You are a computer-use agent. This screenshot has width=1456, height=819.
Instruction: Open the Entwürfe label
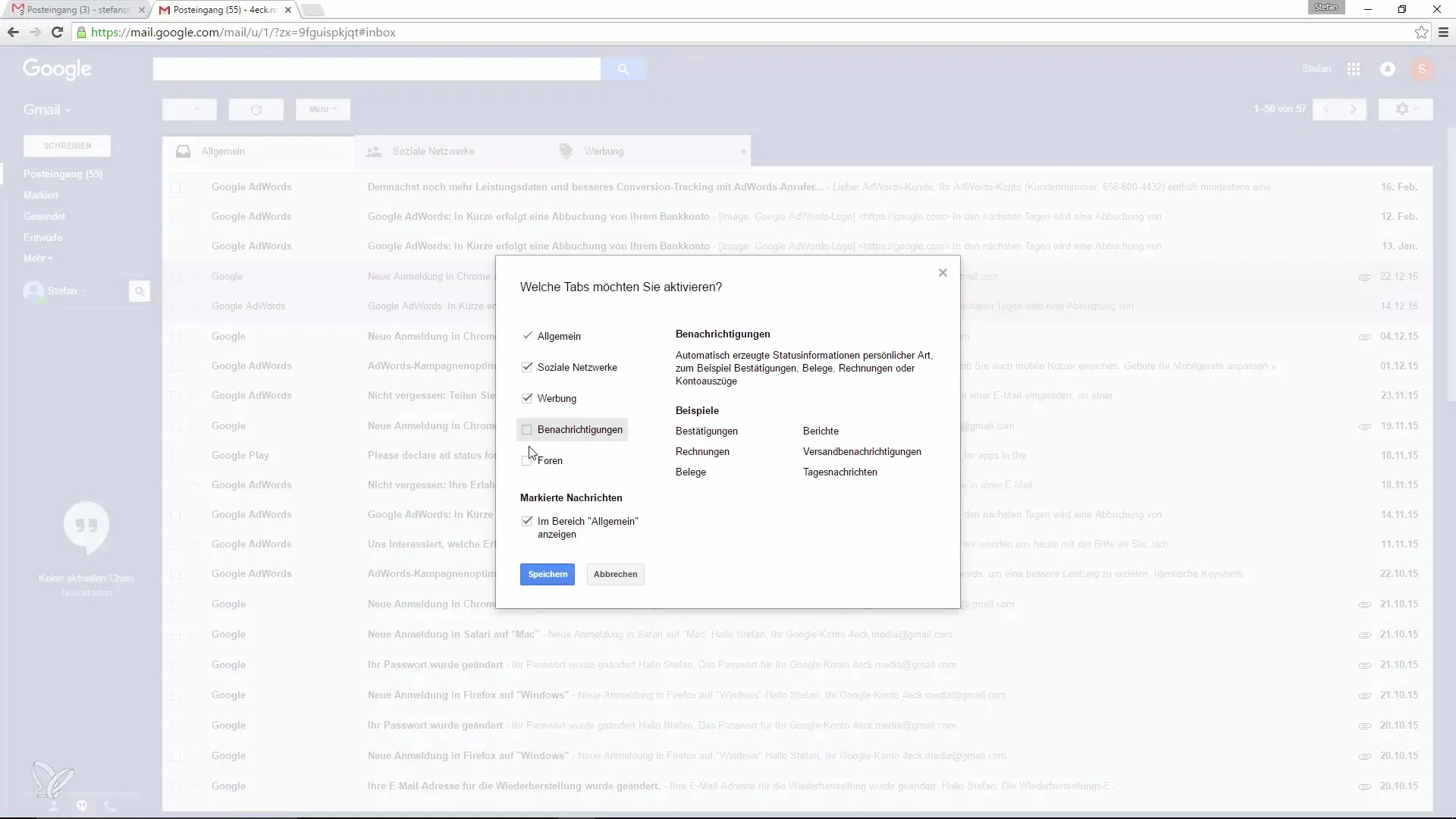tap(43, 238)
